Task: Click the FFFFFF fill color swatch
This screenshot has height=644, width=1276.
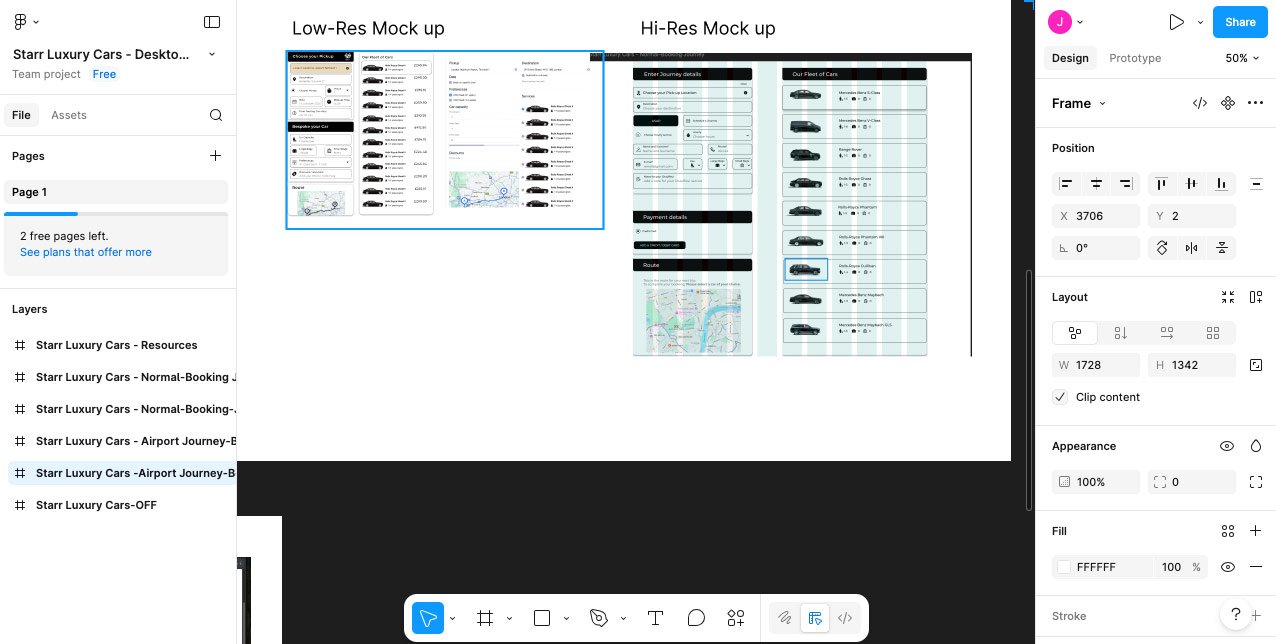Action: pos(1064,567)
